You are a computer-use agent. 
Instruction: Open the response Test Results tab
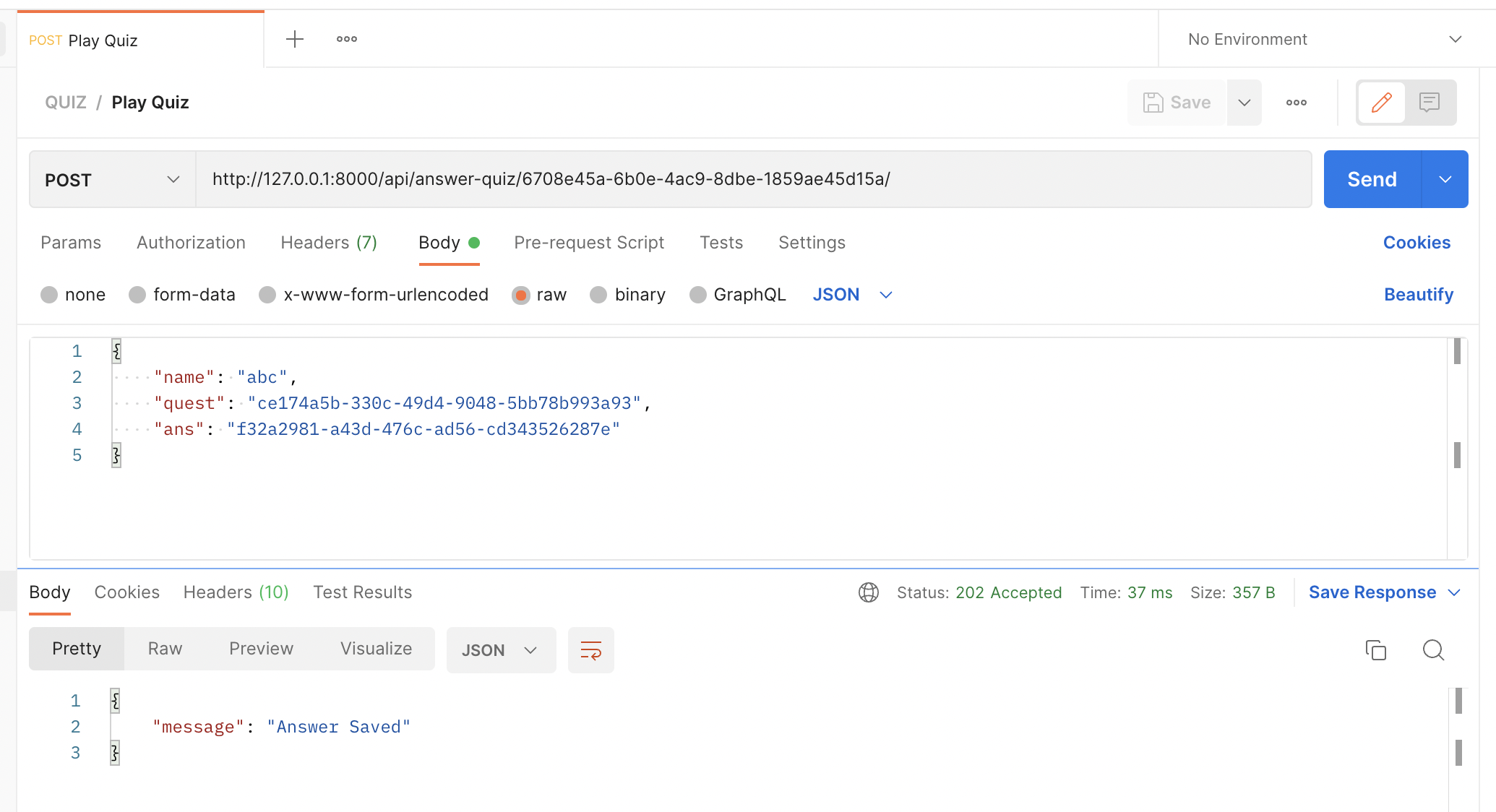pos(362,592)
